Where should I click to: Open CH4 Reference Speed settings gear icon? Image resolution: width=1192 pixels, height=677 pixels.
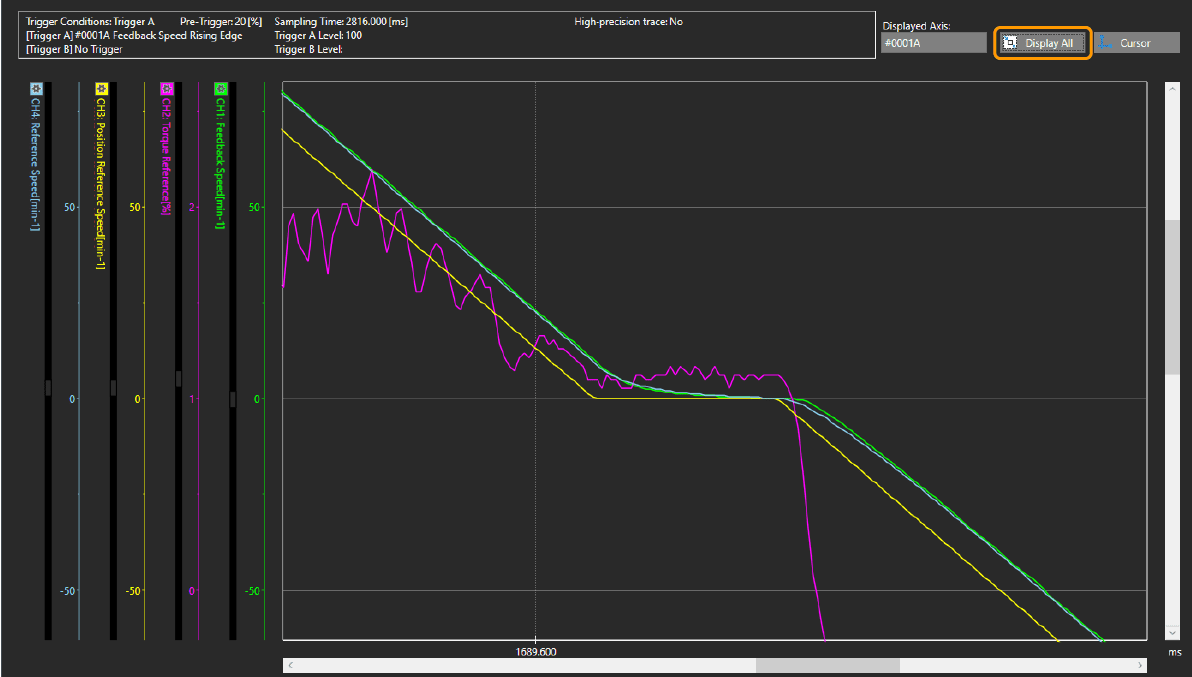point(36,89)
